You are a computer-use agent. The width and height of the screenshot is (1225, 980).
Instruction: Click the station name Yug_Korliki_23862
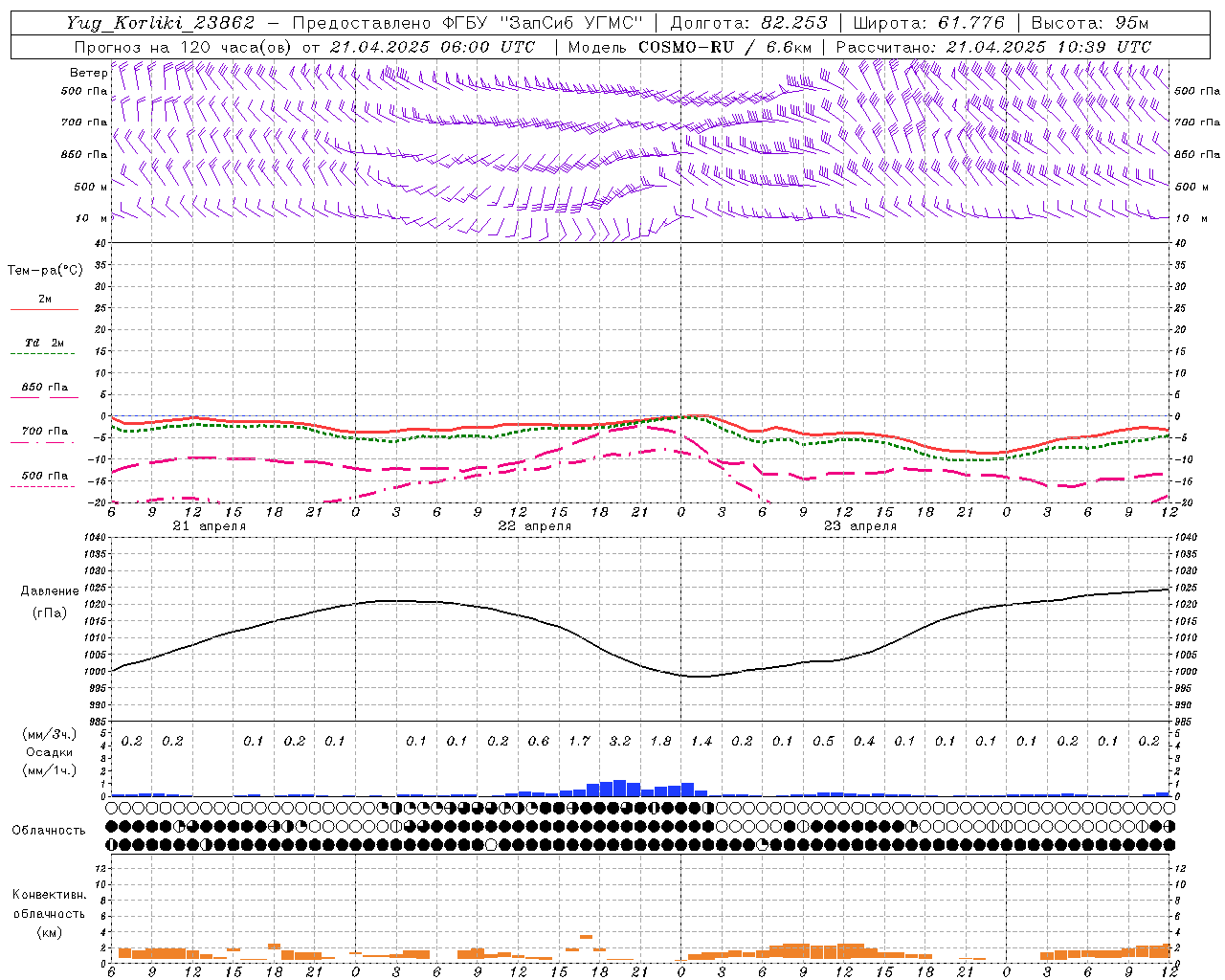(161, 23)
